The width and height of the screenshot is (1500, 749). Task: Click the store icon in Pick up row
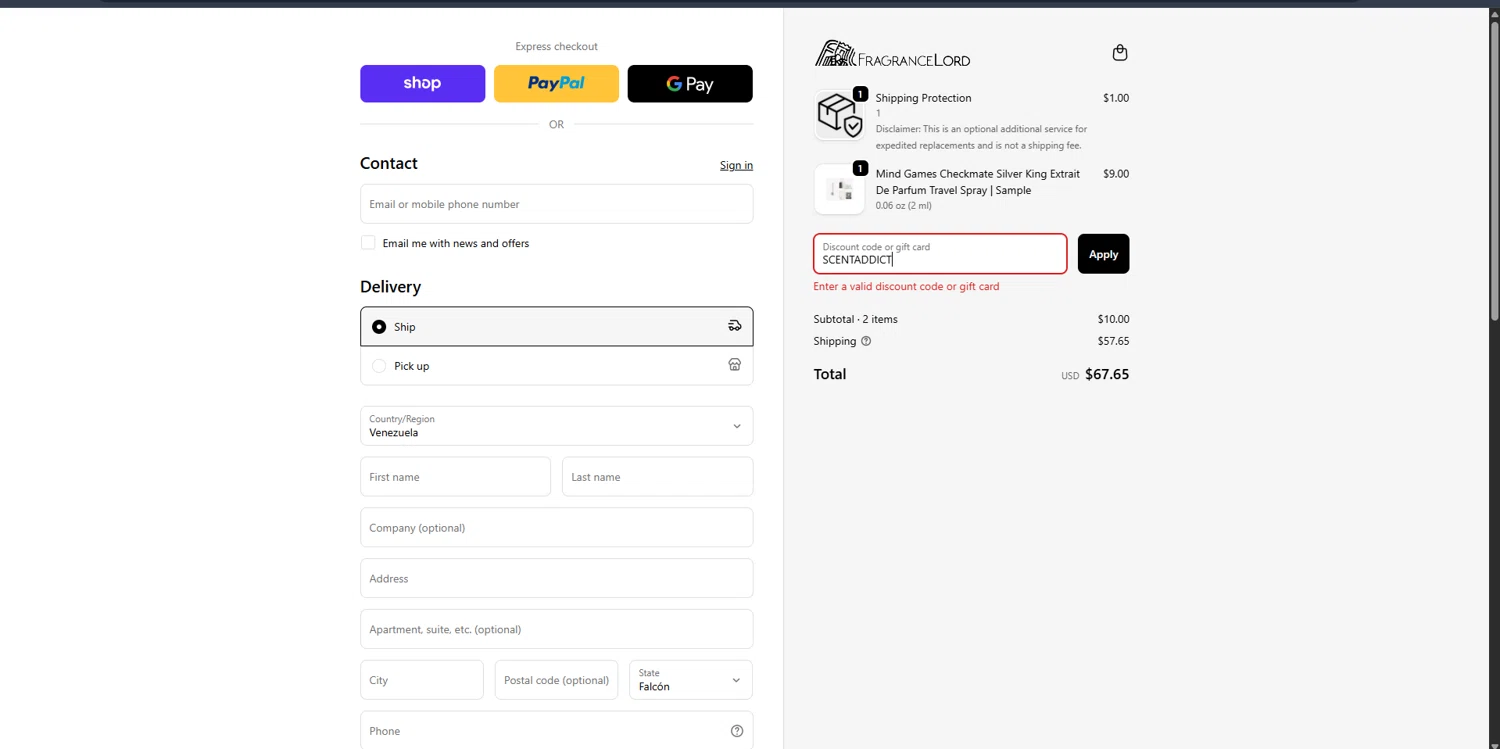coord(735,365)
